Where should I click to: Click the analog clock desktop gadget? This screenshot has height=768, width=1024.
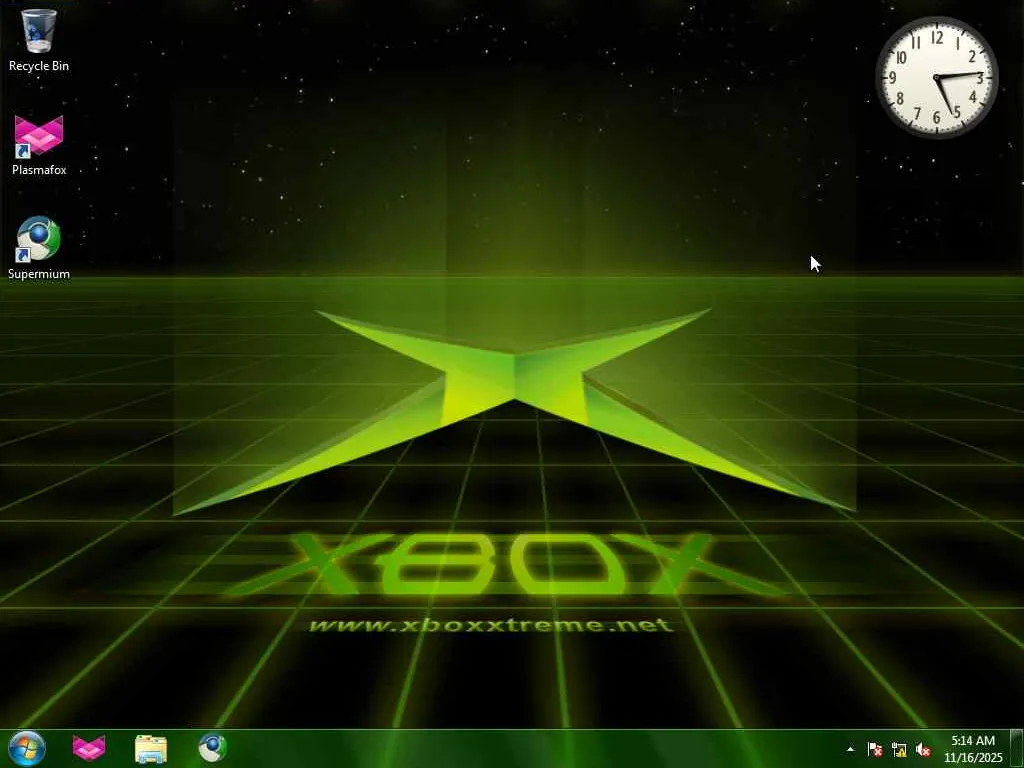936,77
